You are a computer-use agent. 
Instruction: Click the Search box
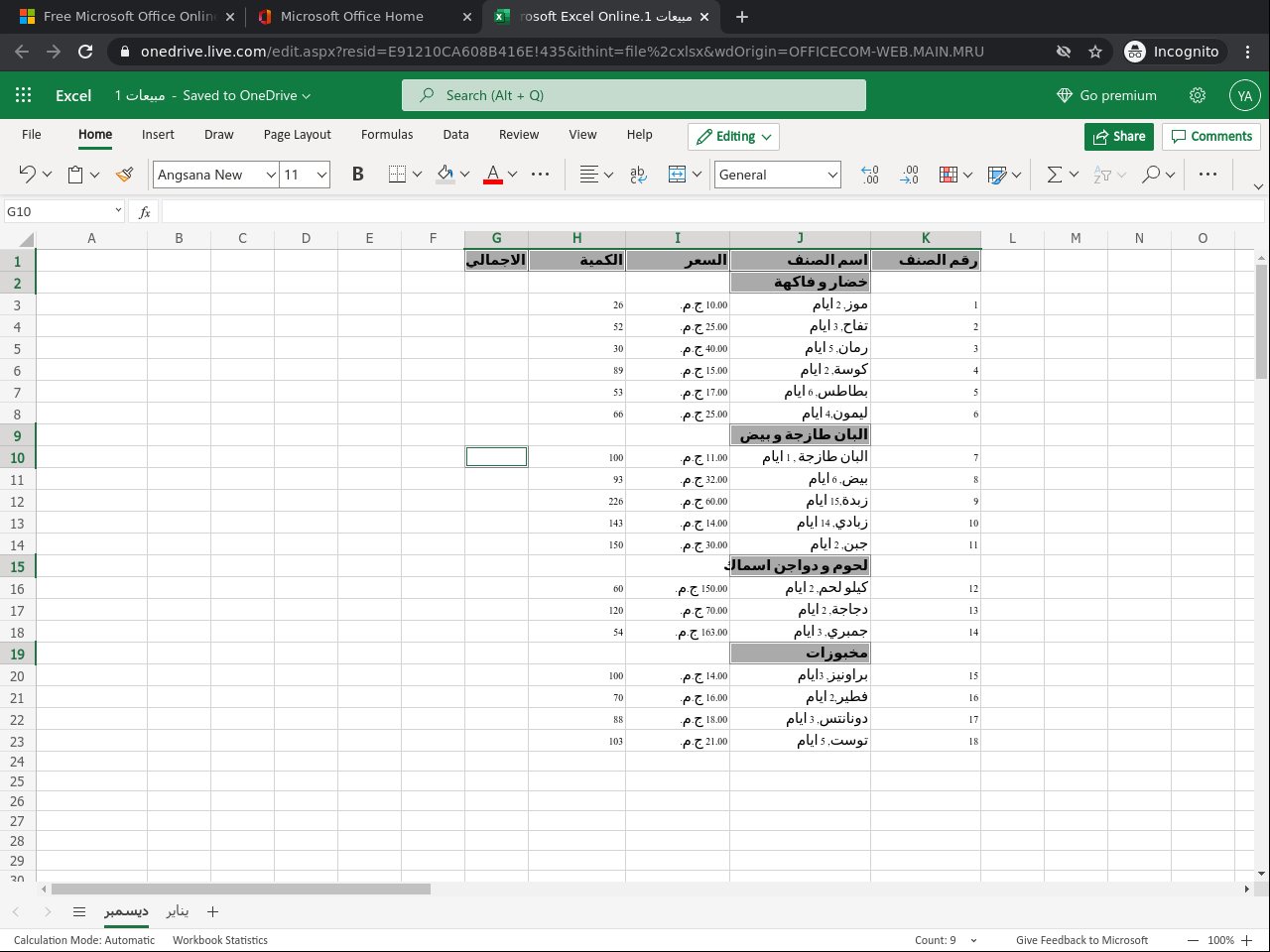(x=634, y=95)
